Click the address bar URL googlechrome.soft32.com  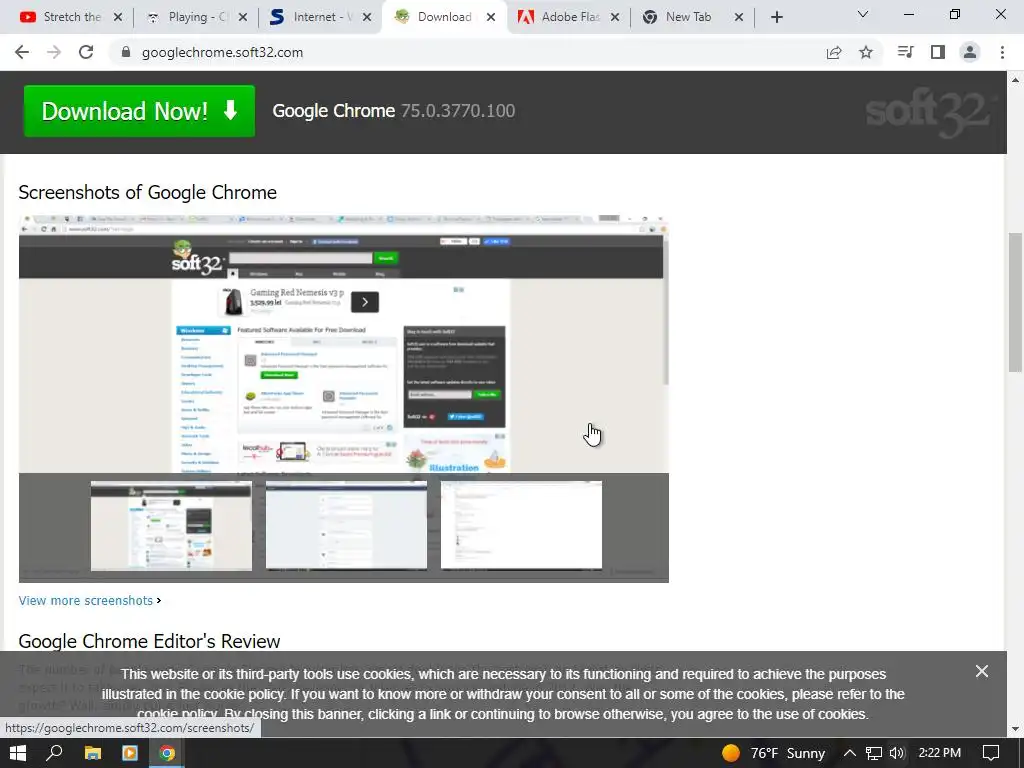click(222, 52)
